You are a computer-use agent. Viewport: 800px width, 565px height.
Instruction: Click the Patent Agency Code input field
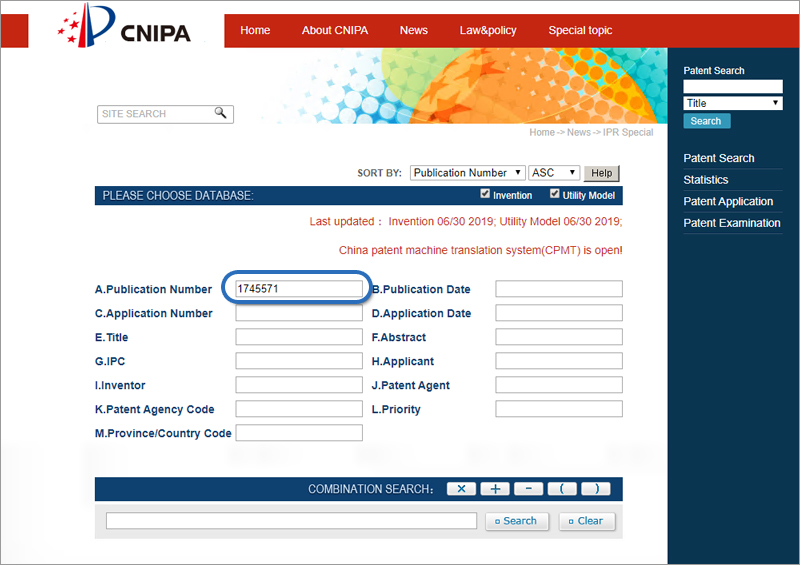[x=299, y=409]
